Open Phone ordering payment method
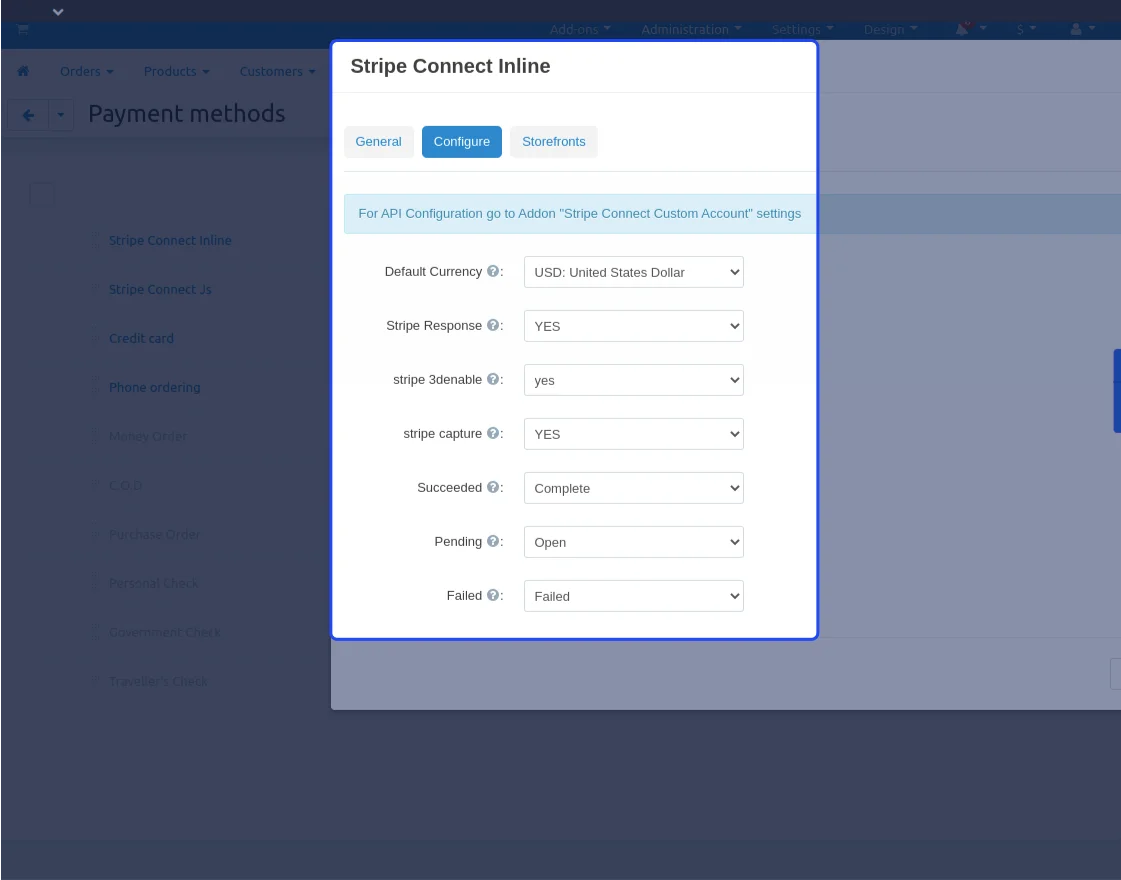 [x=154, y=387]
